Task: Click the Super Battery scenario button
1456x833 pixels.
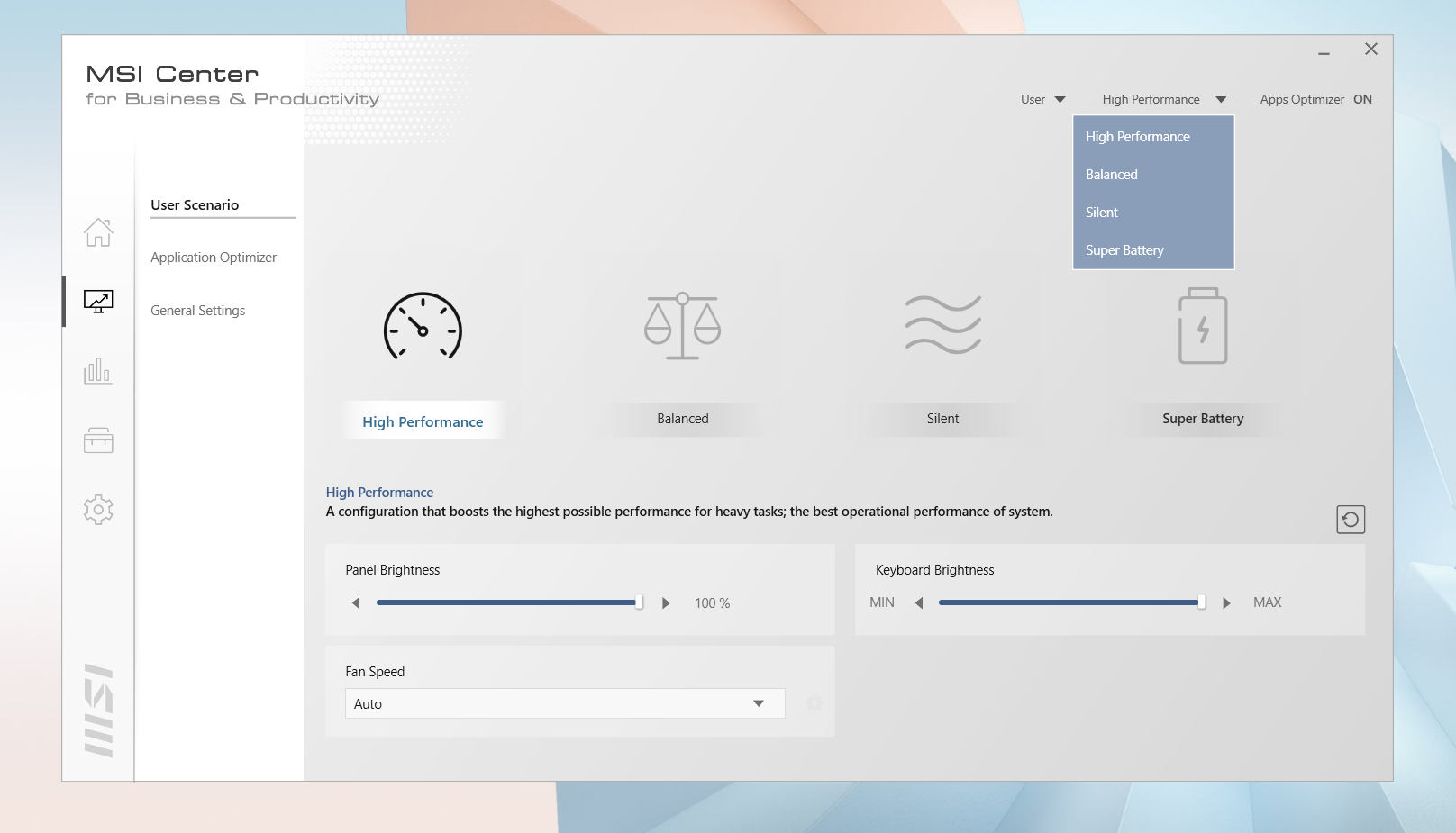Action: pyautogui.click(x=1203, y=419)
